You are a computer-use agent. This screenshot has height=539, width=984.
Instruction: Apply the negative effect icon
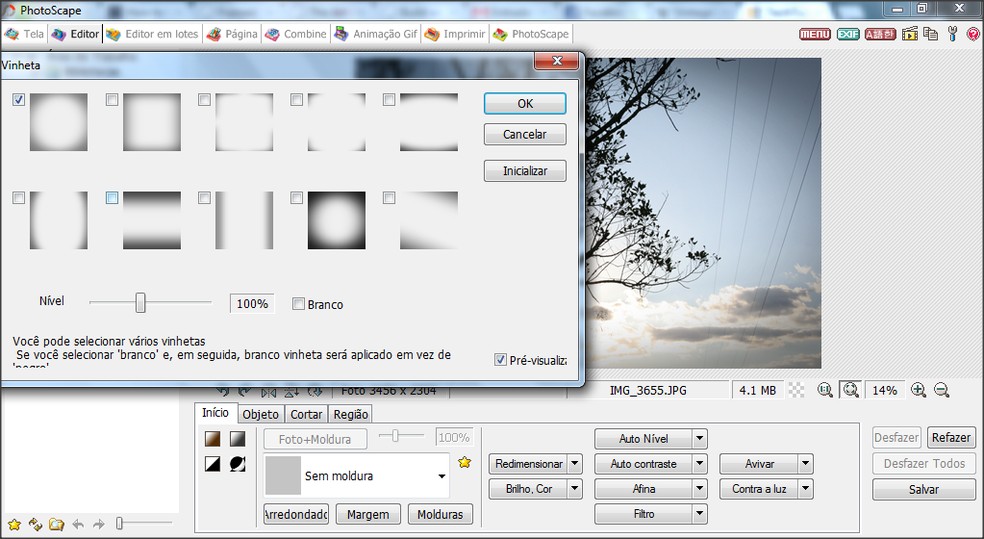pos(237,464)
